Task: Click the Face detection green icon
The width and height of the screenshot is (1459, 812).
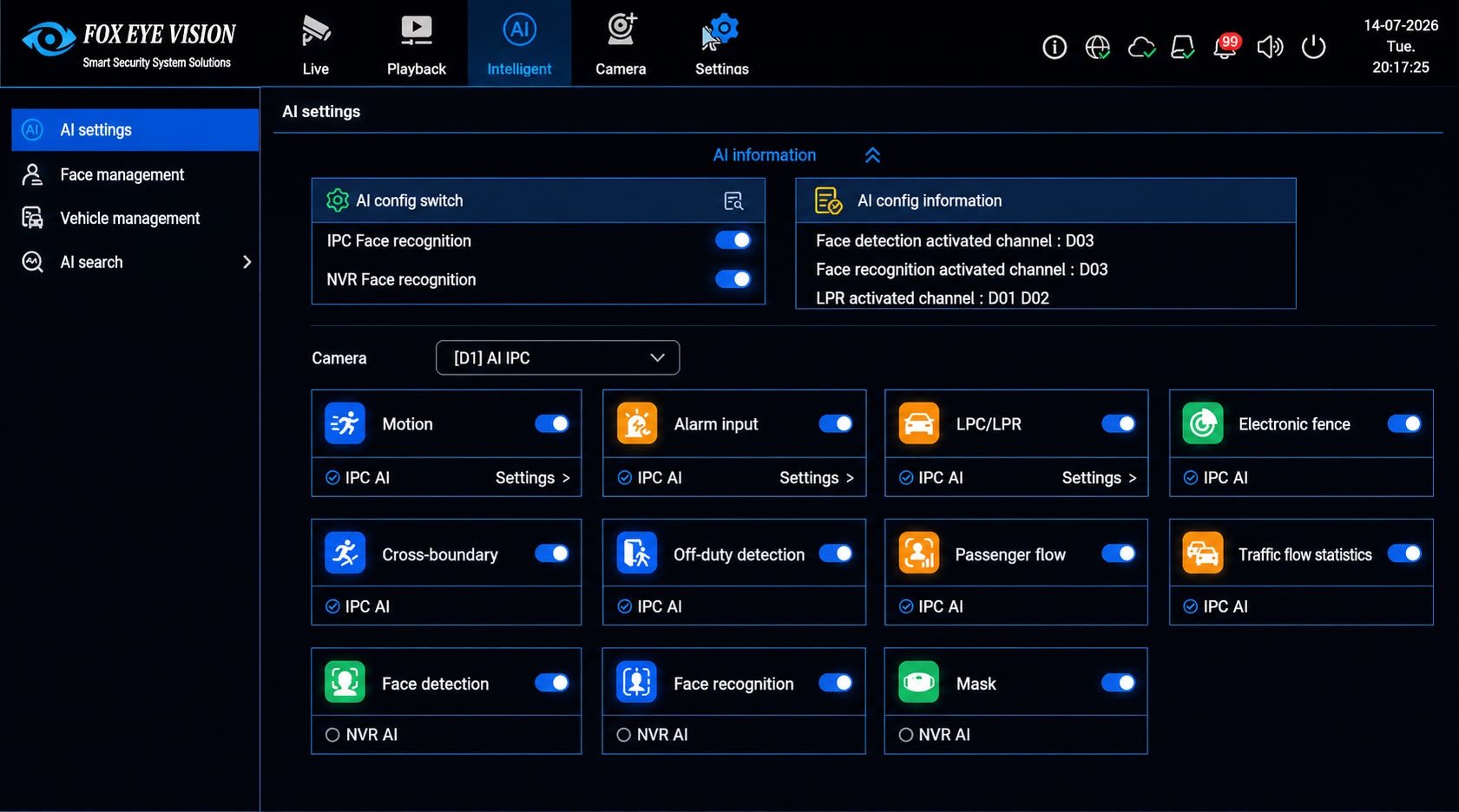Action: tap(345, 682)
